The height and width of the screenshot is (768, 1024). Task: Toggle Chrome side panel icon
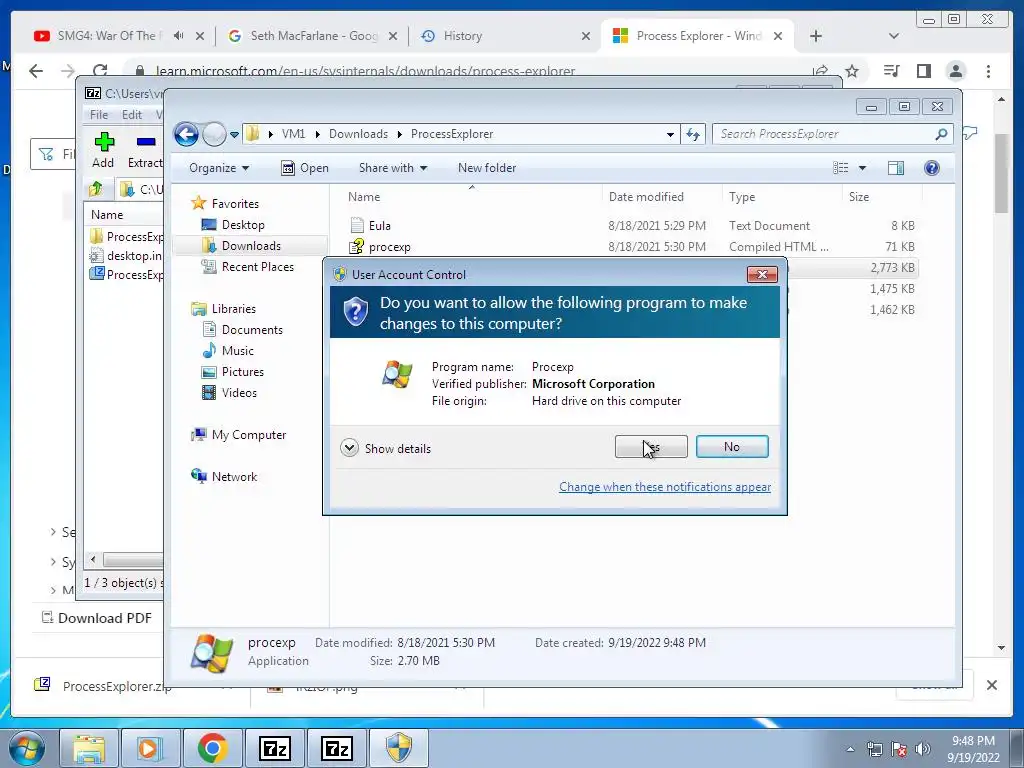(923, 71)
